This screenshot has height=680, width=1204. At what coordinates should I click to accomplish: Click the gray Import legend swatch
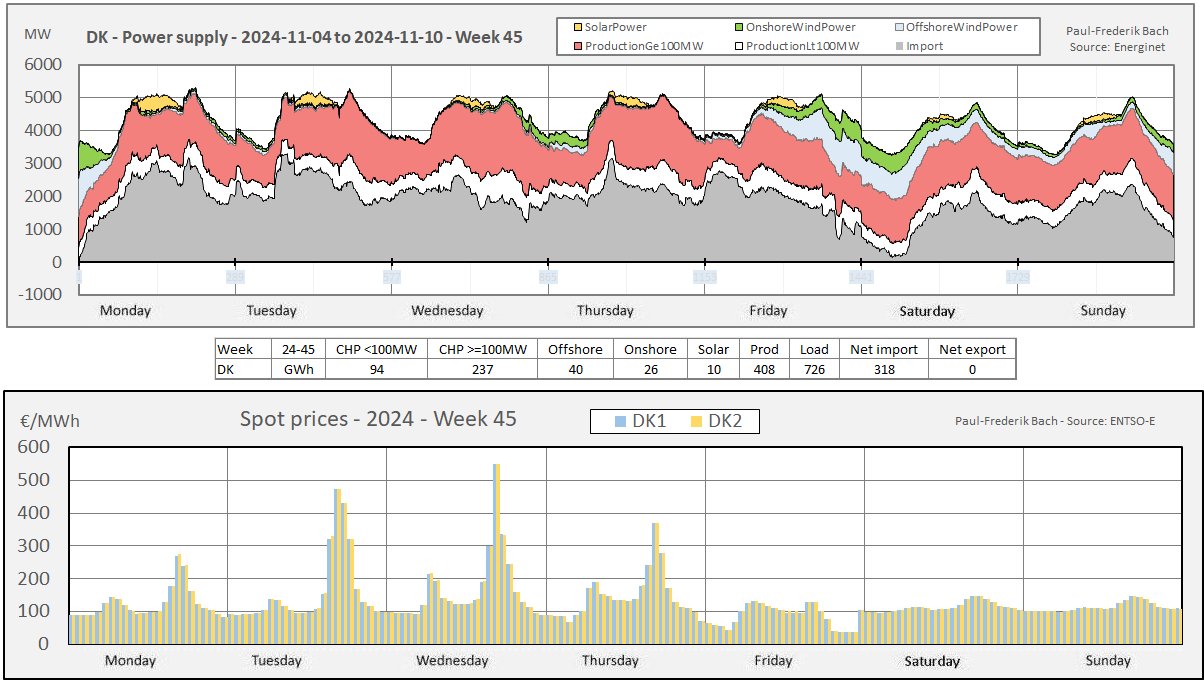(x=897, y=46)
